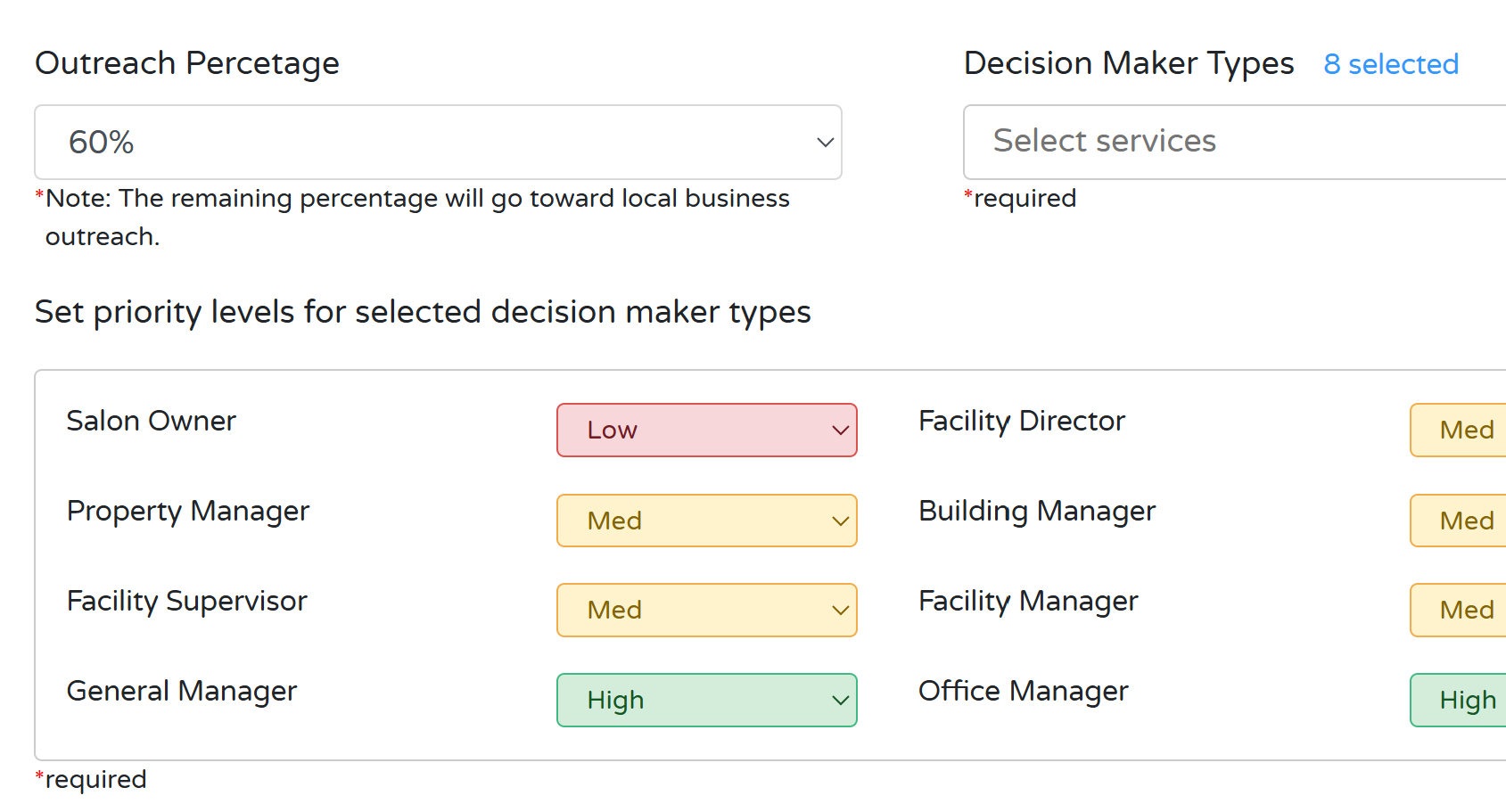Click the Office Manager label text
Viewport: 1506px width, 812px height.
coord(1023,691)
